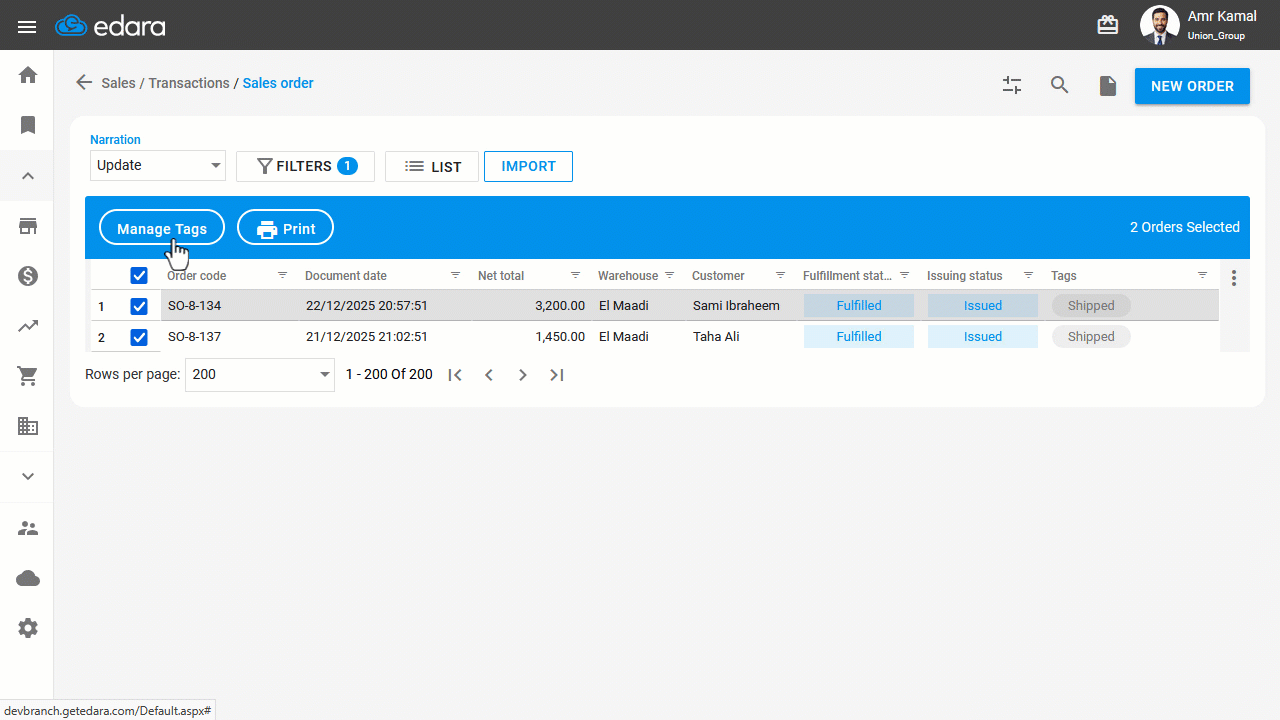The height and width of the screenshot is (720, 1280).
Task: Click the Print button
Action: [x=285, y=228]
